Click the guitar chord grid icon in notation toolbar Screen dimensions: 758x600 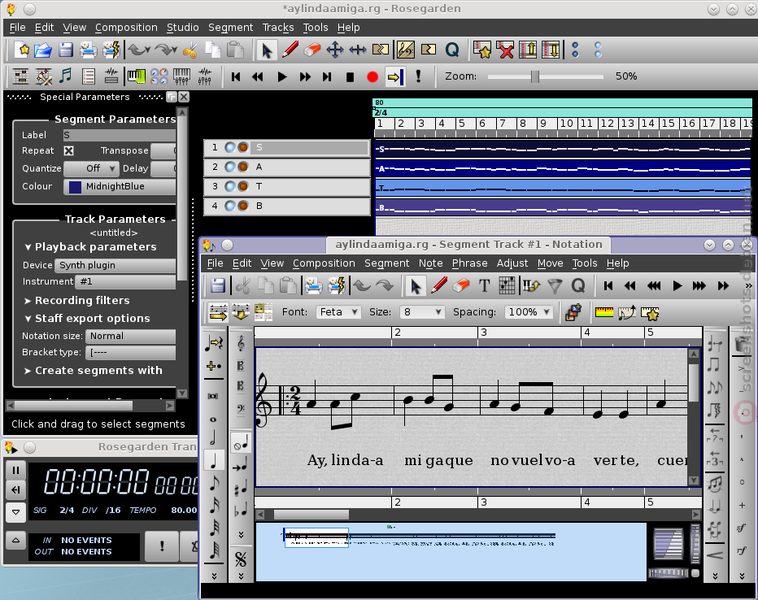[x=507, y=286]
